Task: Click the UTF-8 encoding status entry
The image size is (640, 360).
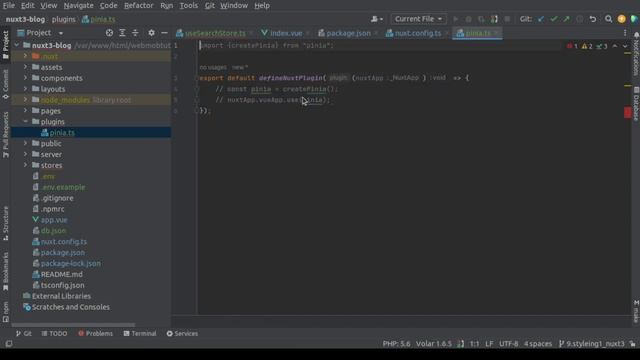Action: (x=509, y=344)
